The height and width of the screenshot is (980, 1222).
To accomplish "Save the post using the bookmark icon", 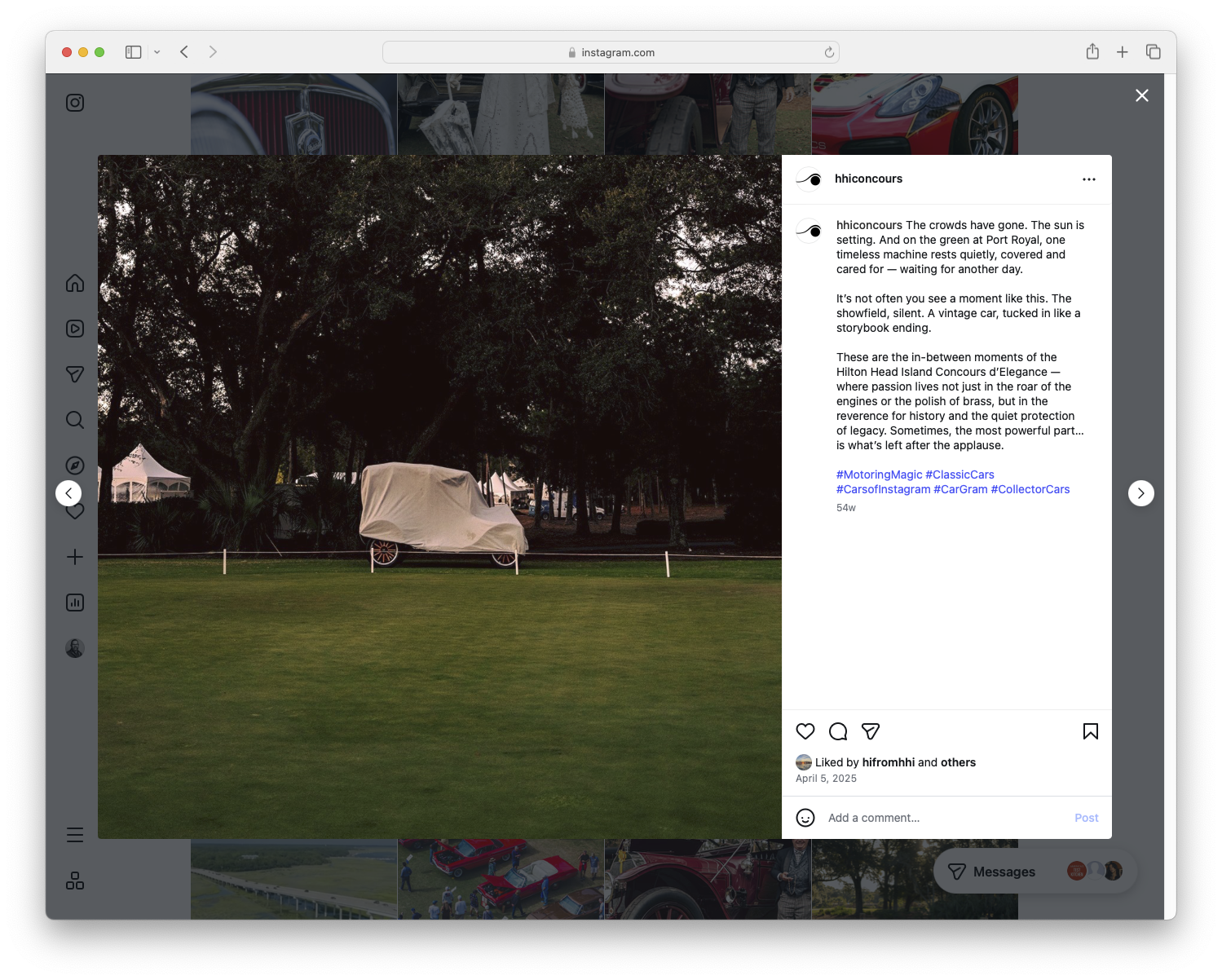I will pos(1091,731).
